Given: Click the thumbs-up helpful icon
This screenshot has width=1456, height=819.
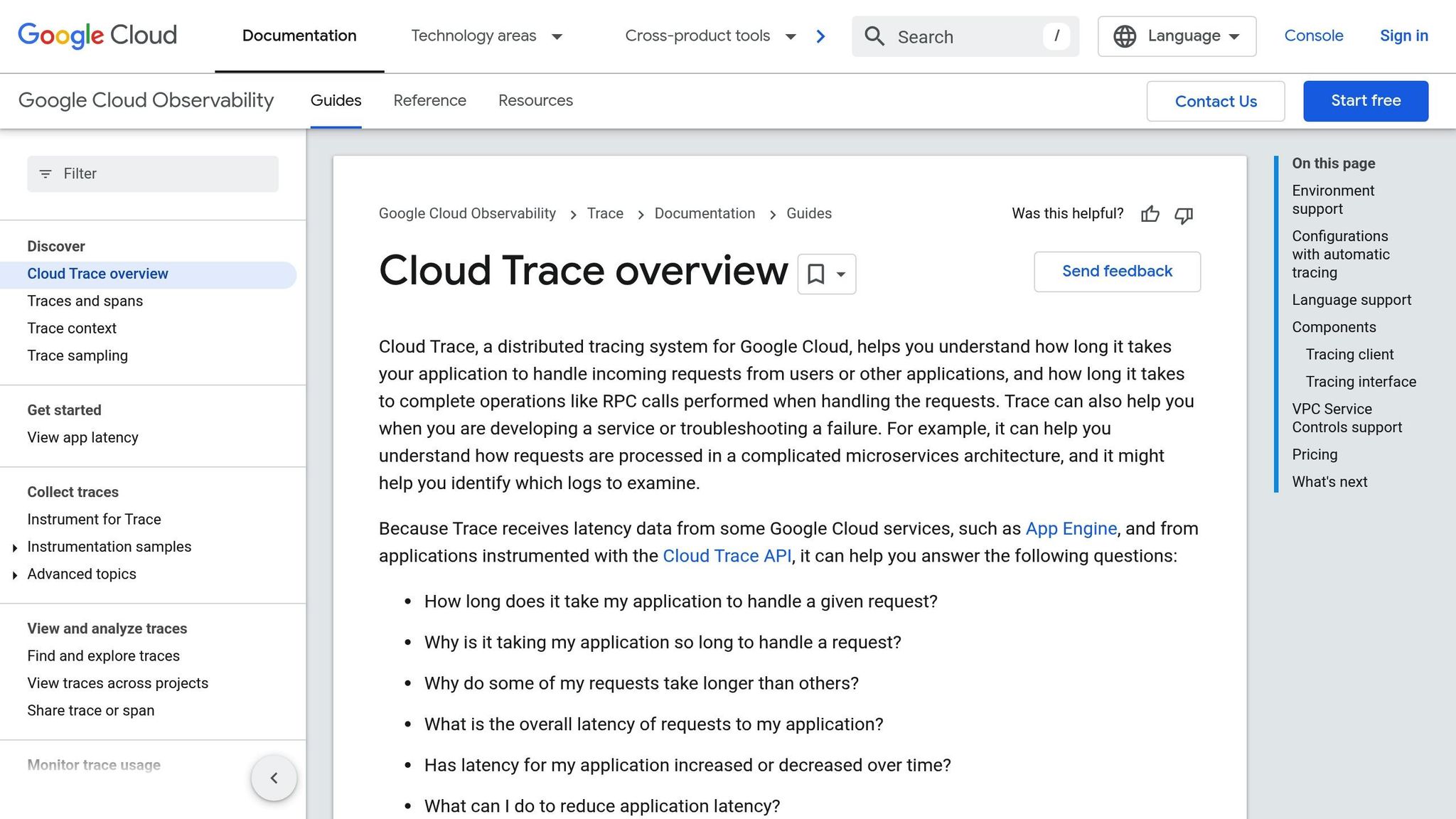Looking at the screenshot, I should pyautogui.click(x=1150, y=214).
